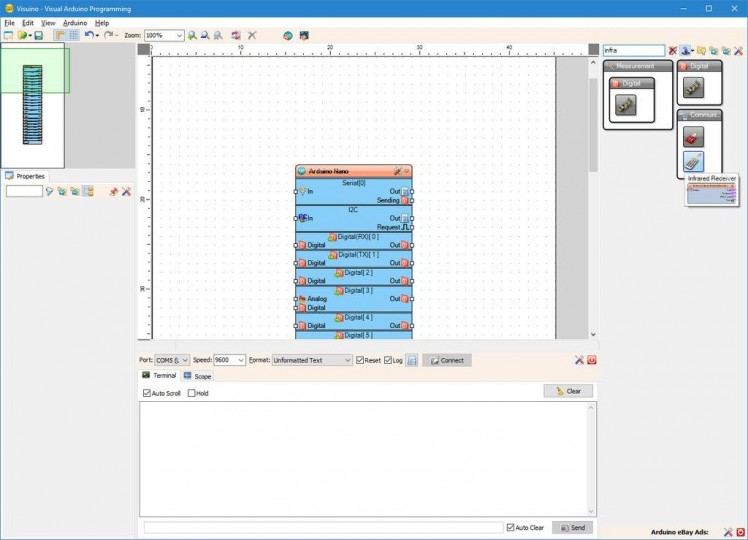Clear the component search filter icon
The width and height of the screenshot is (748, 540).
click(673, 50)
